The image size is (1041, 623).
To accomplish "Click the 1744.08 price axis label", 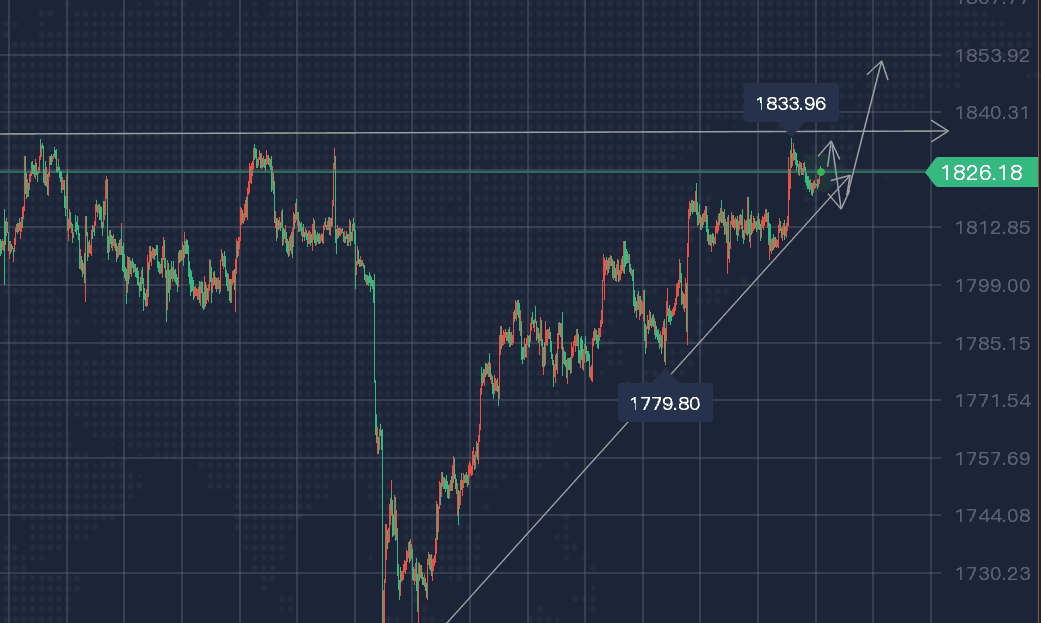I will (992, 515).
